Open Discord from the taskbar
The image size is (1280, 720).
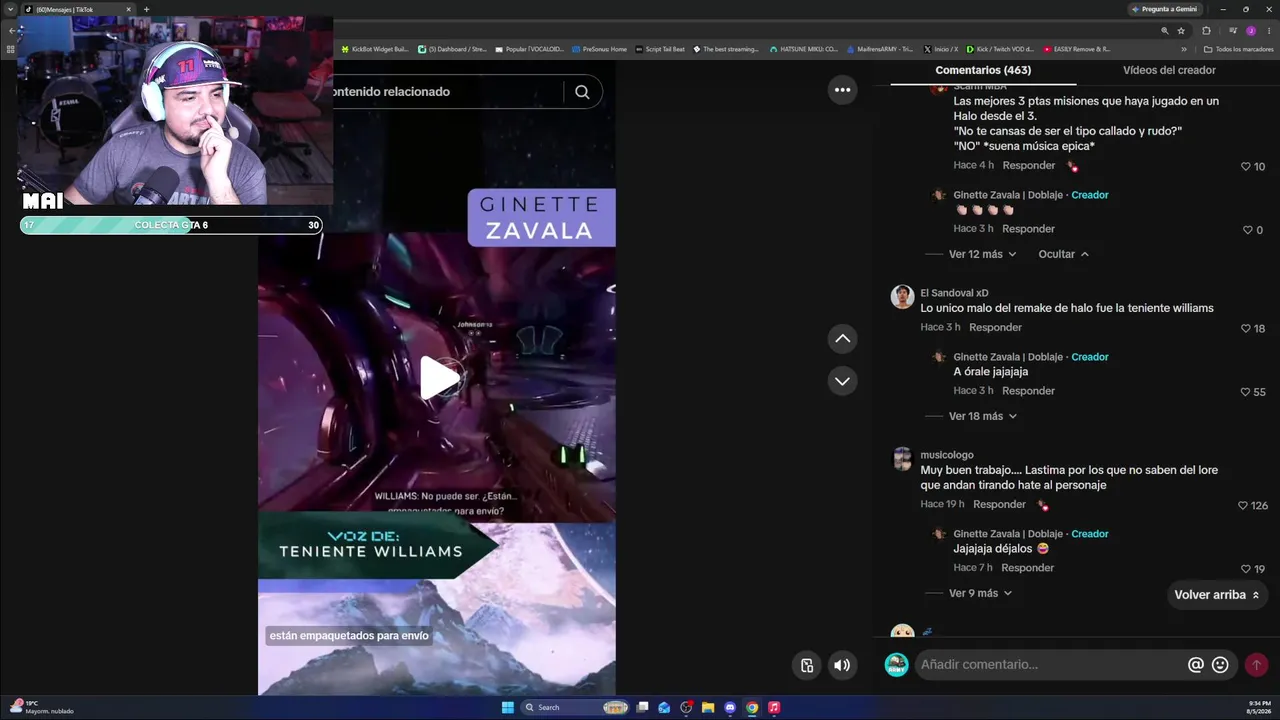730,708
